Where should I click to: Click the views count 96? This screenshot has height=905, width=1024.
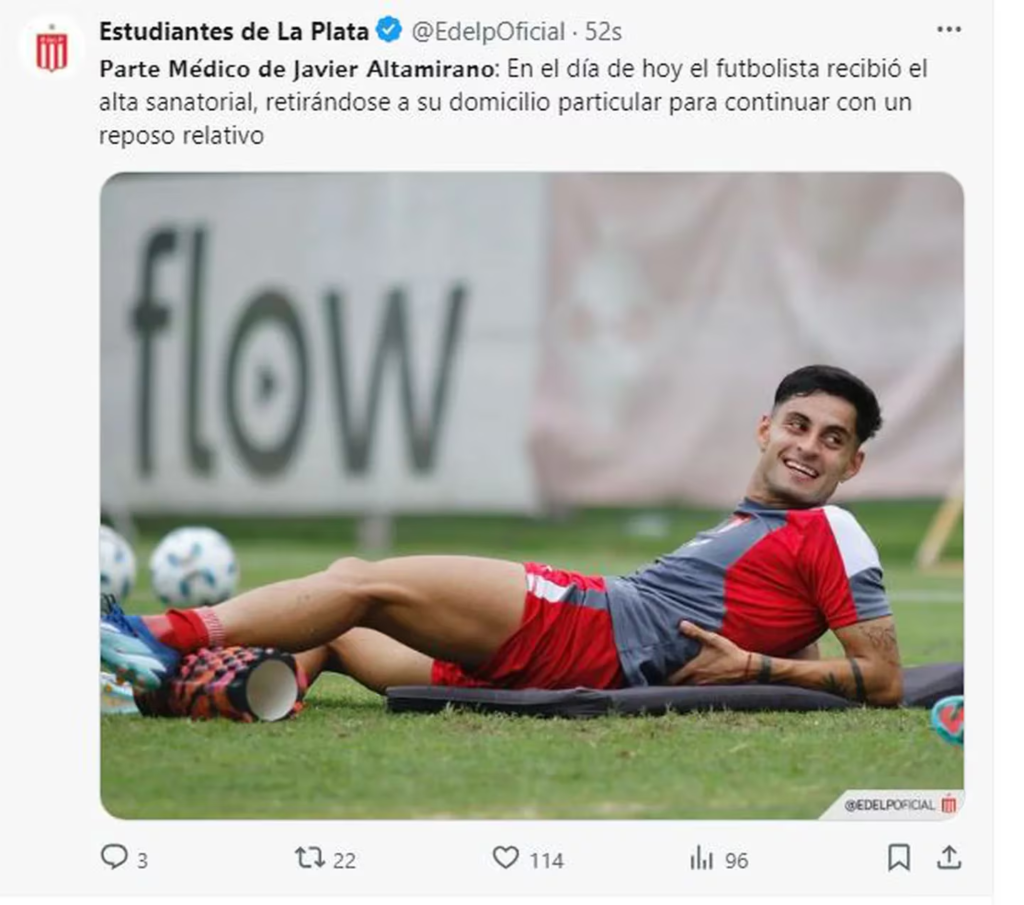(736, 861)
